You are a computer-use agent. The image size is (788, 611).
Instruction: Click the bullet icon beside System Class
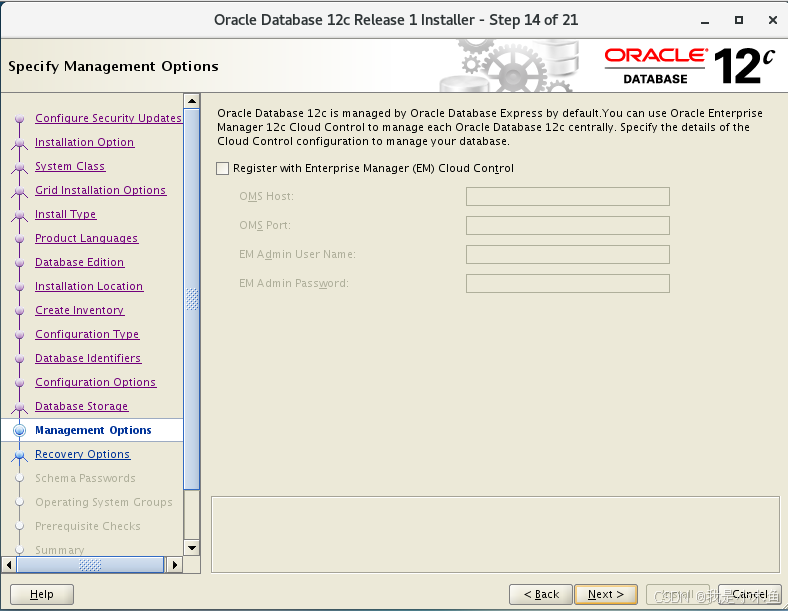tap(20, 167)
